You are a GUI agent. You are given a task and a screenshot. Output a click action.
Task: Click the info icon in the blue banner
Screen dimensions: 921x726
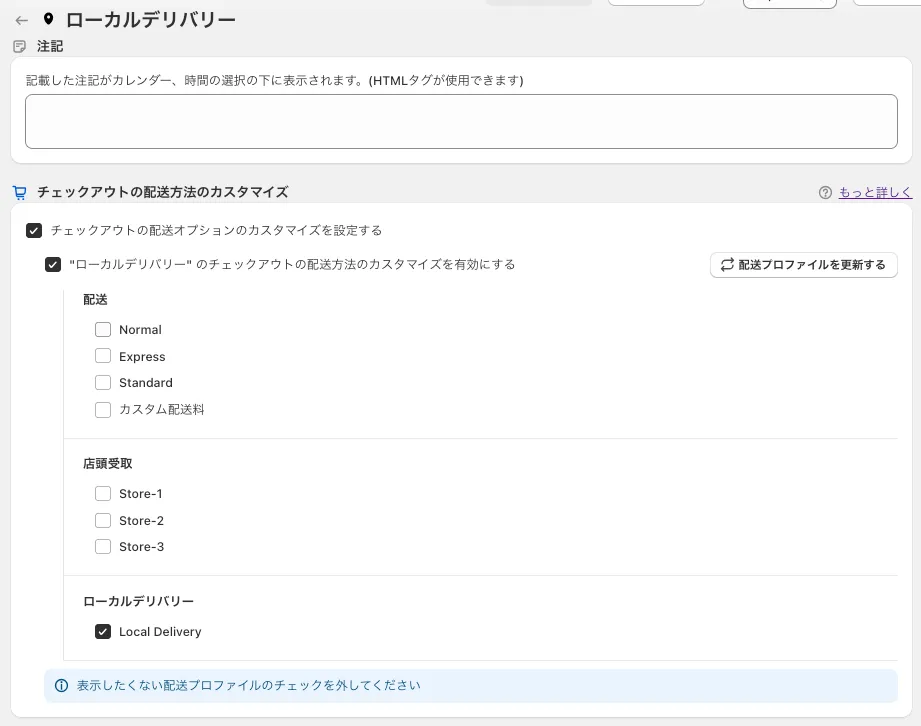click(x=61, y=686)
